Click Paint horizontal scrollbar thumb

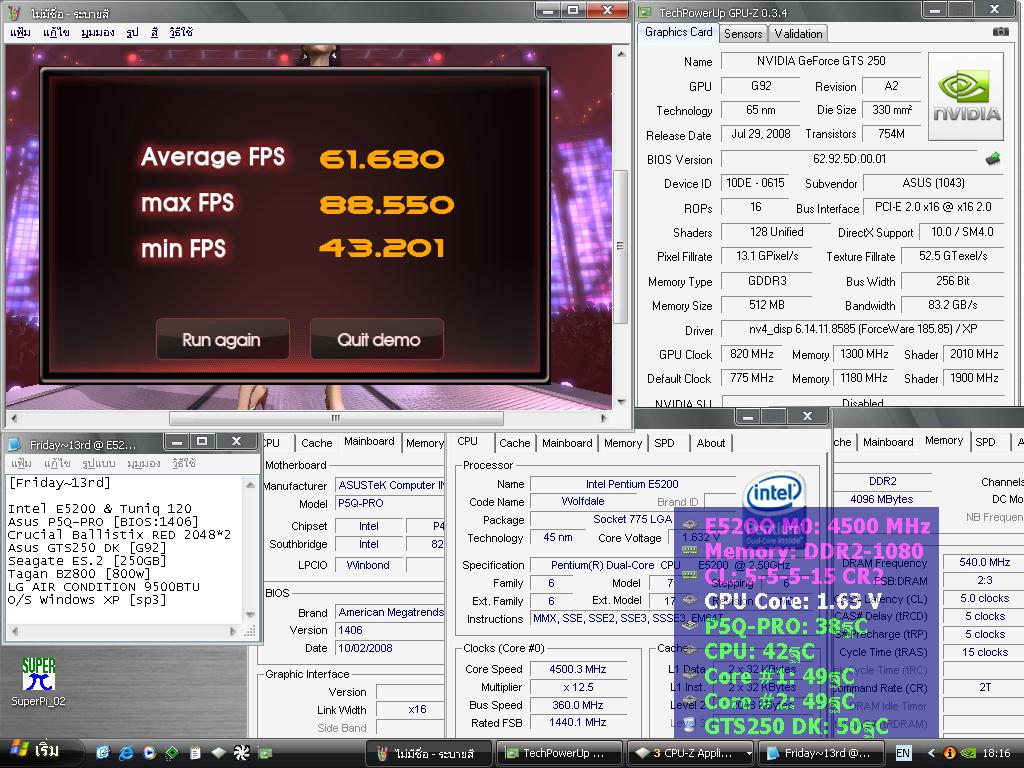[x=336, y=418]
